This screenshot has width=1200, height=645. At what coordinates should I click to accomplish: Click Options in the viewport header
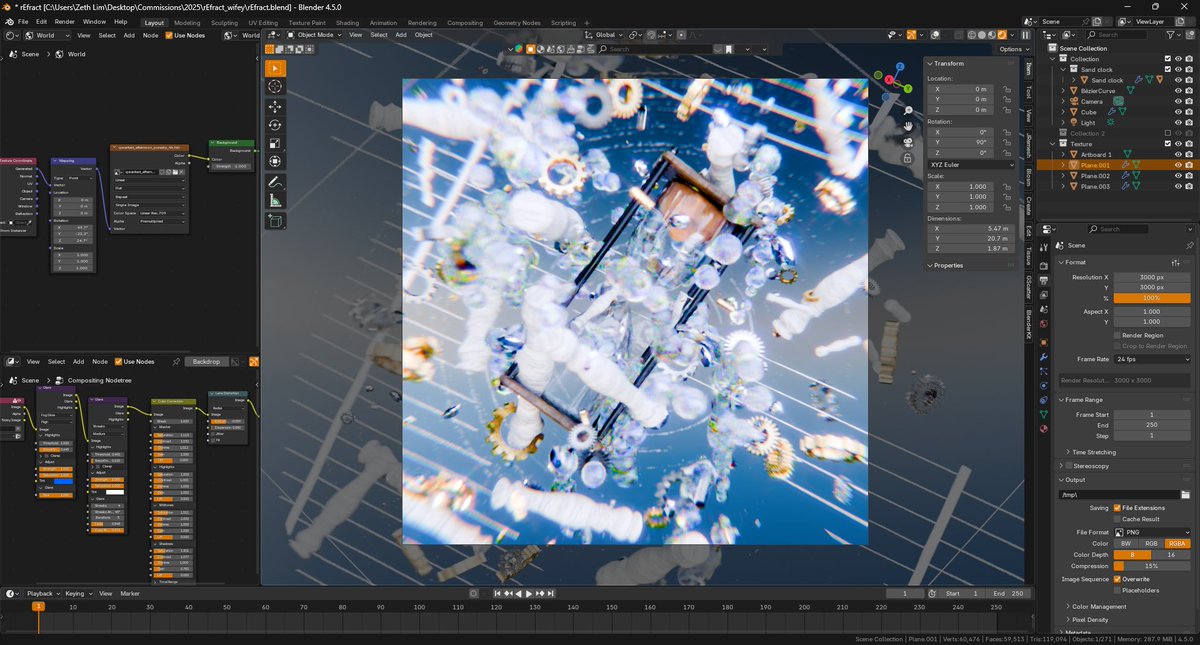[1013, 48]
